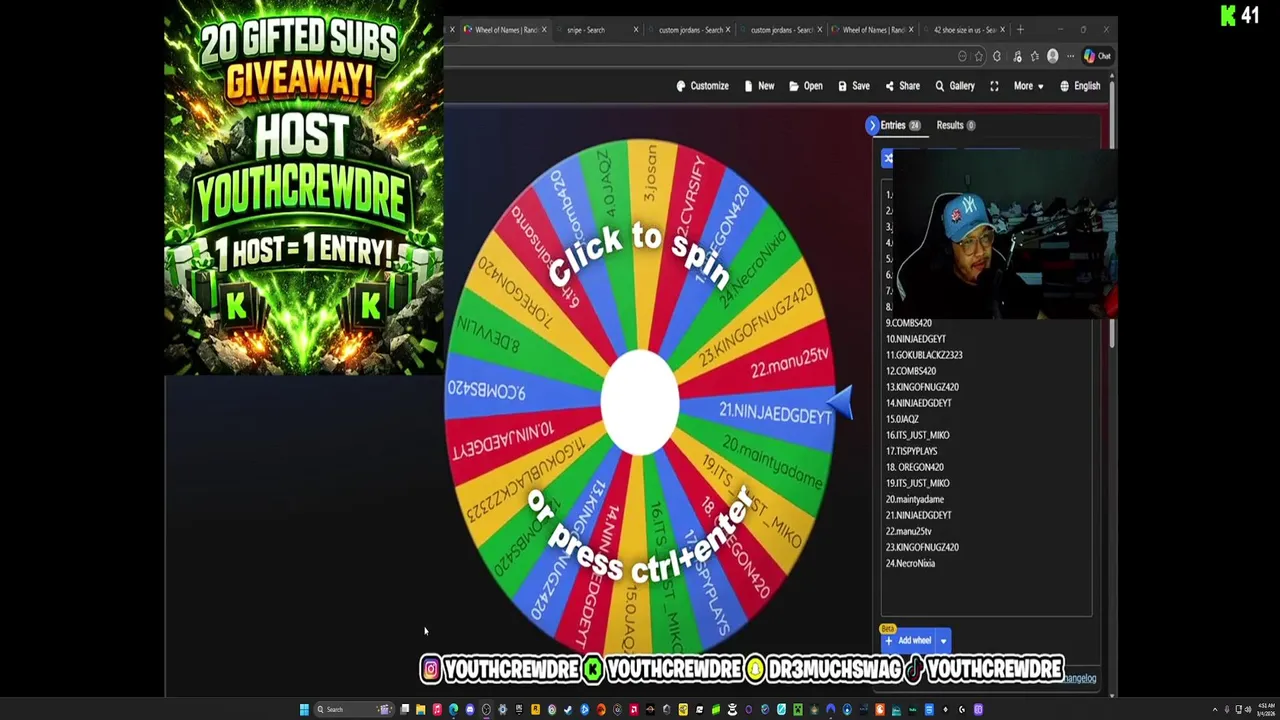This screenshot has height=720, width=1280.
Task: Switch to the Results tab
Action: coord(955,125)
